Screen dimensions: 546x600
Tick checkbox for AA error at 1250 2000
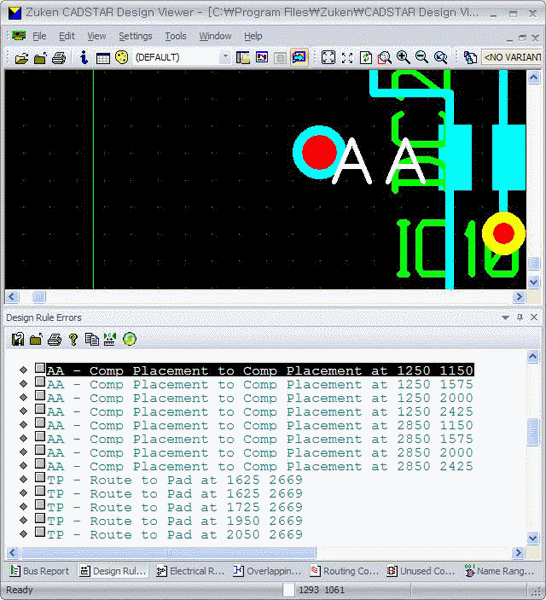[x=40, y=396]
